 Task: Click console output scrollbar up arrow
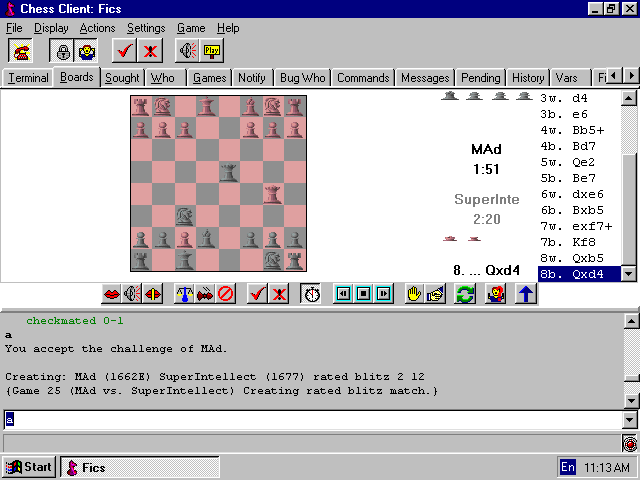click(x=631, y=322)
